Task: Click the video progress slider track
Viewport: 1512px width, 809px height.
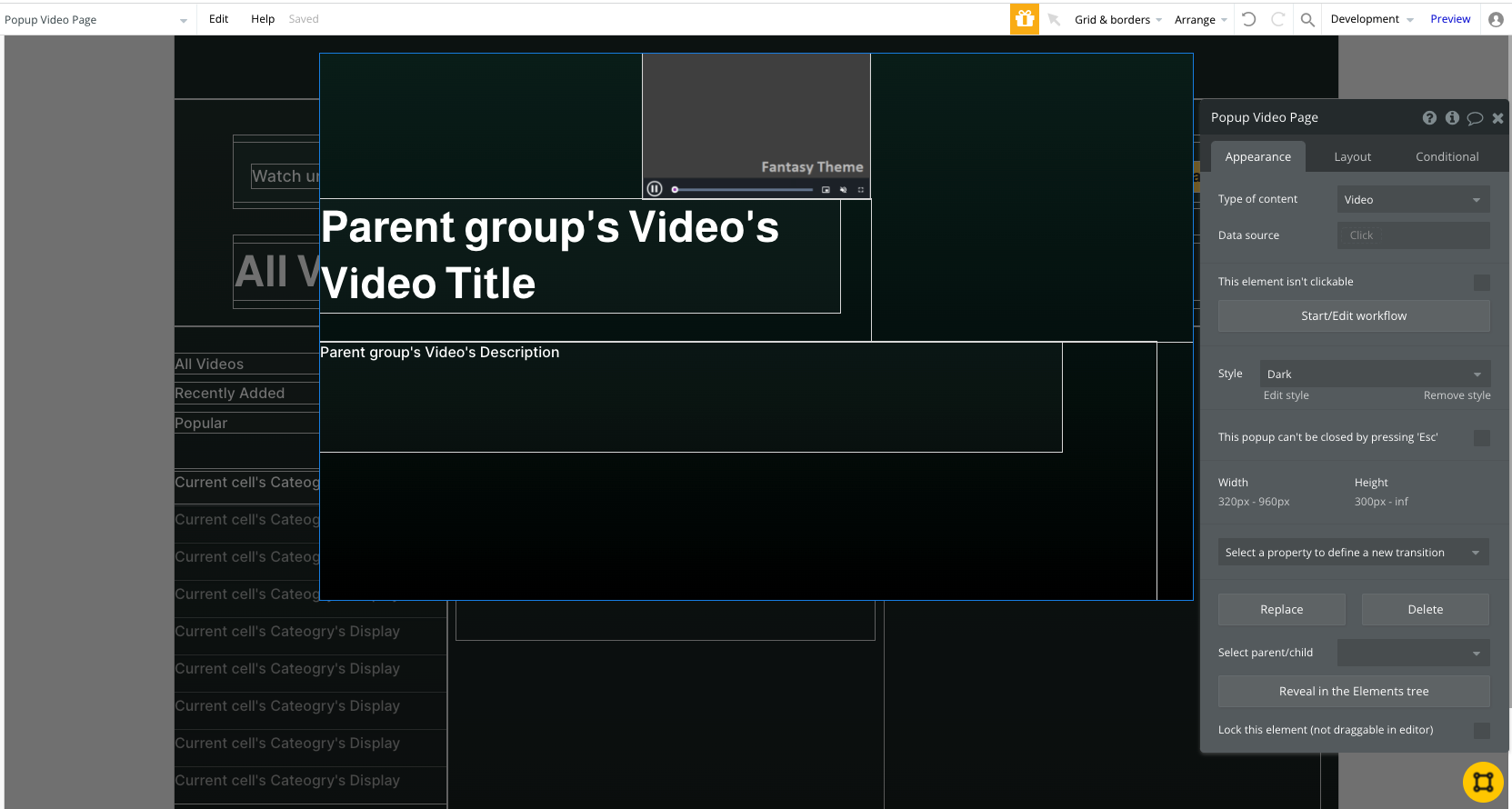Action: (742, 190)
